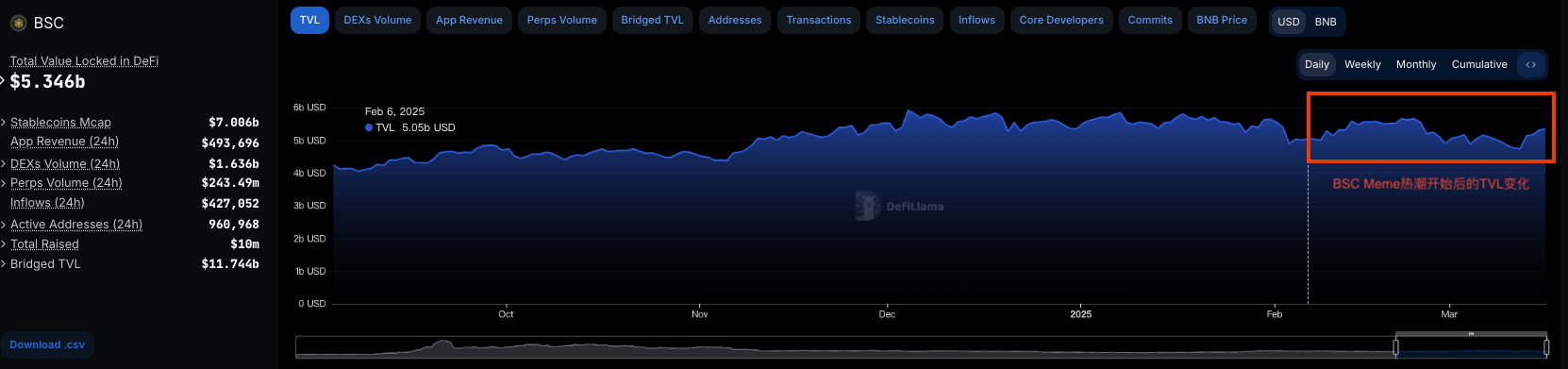The image size is (1568, 369).
Task: Show BNB Price on the chart
Action: click(1222, 20)
